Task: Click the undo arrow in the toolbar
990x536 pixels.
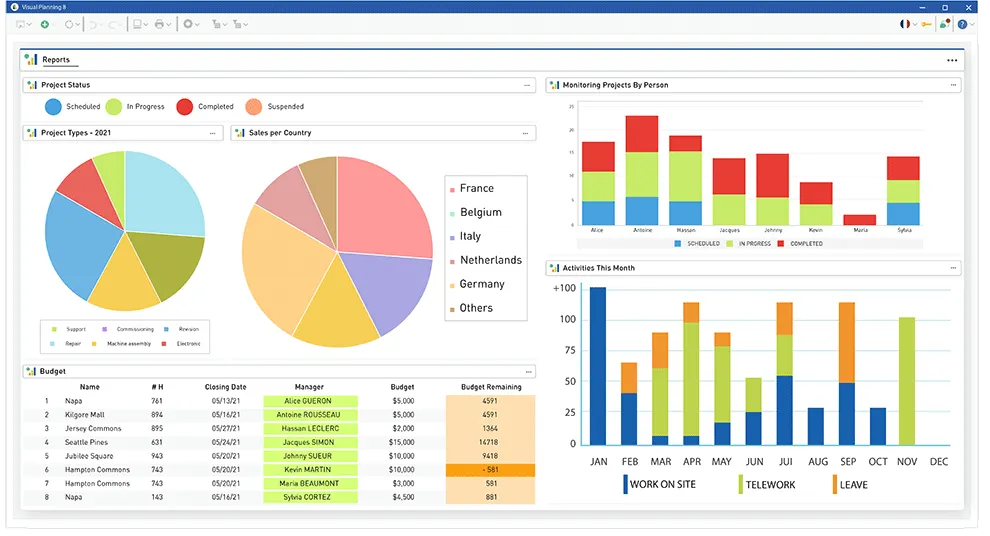Action: pos(93,24)
